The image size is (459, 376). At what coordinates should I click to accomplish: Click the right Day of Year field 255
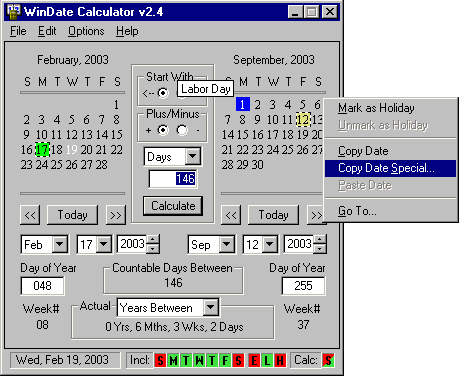303,286
